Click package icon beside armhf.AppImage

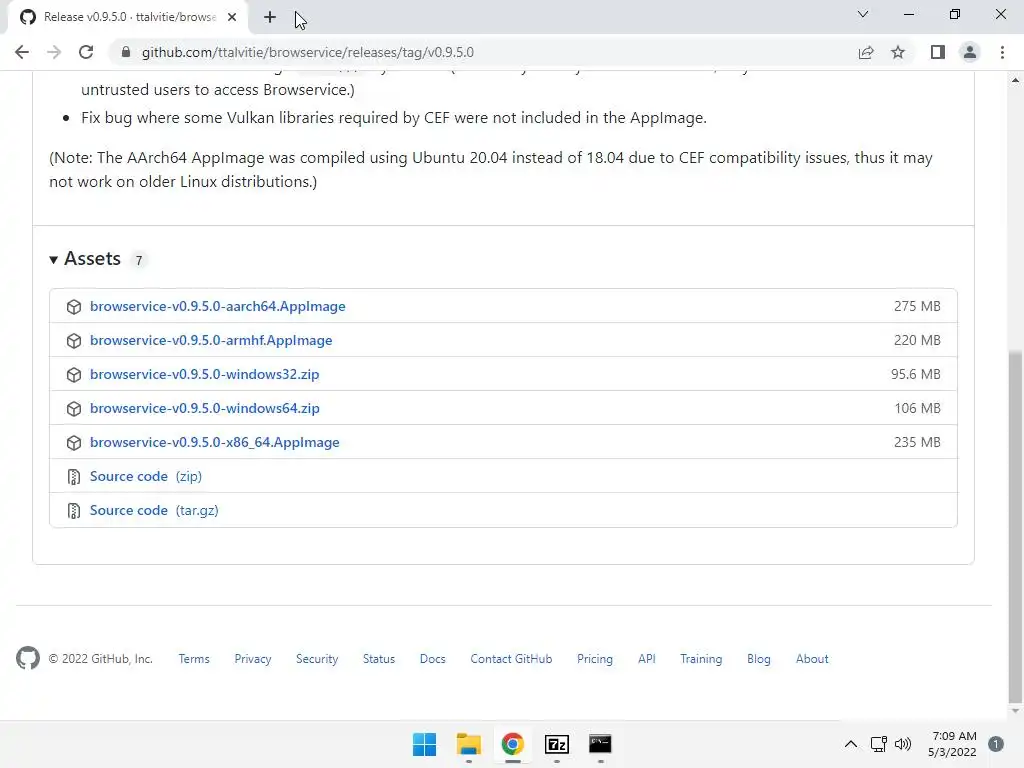click(74, 341)
